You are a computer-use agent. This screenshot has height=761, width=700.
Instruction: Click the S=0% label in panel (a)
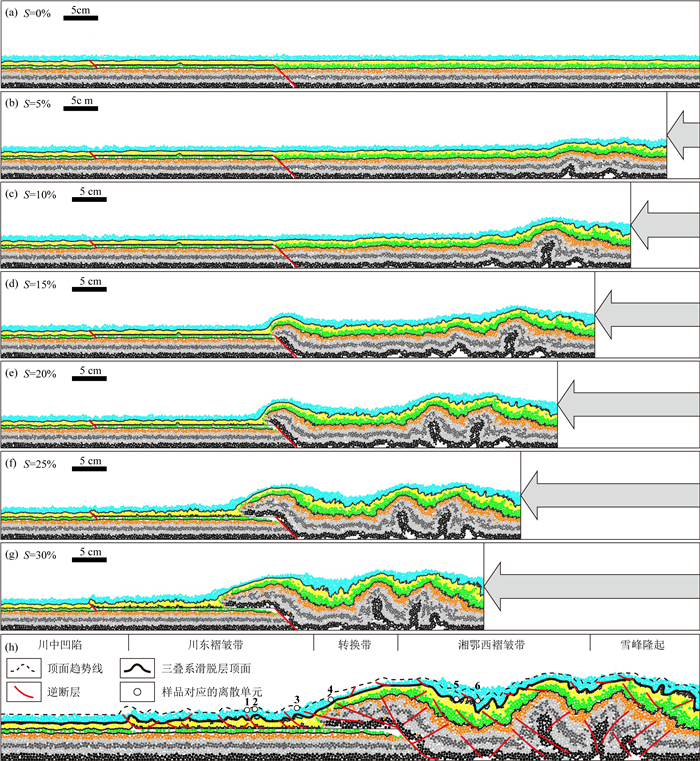tap(38, 10)
